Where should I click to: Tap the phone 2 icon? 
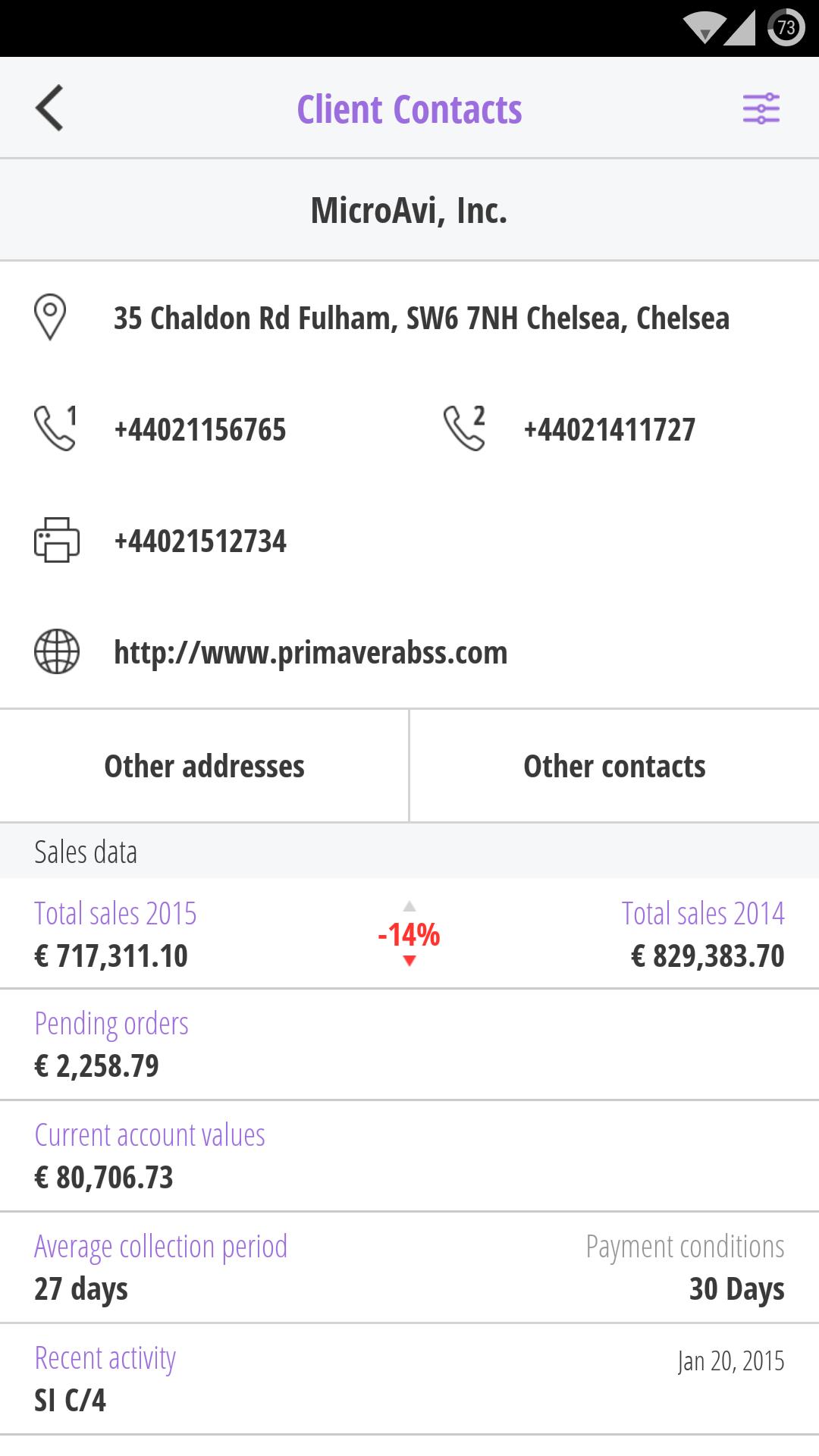click(x=464, y=428)
